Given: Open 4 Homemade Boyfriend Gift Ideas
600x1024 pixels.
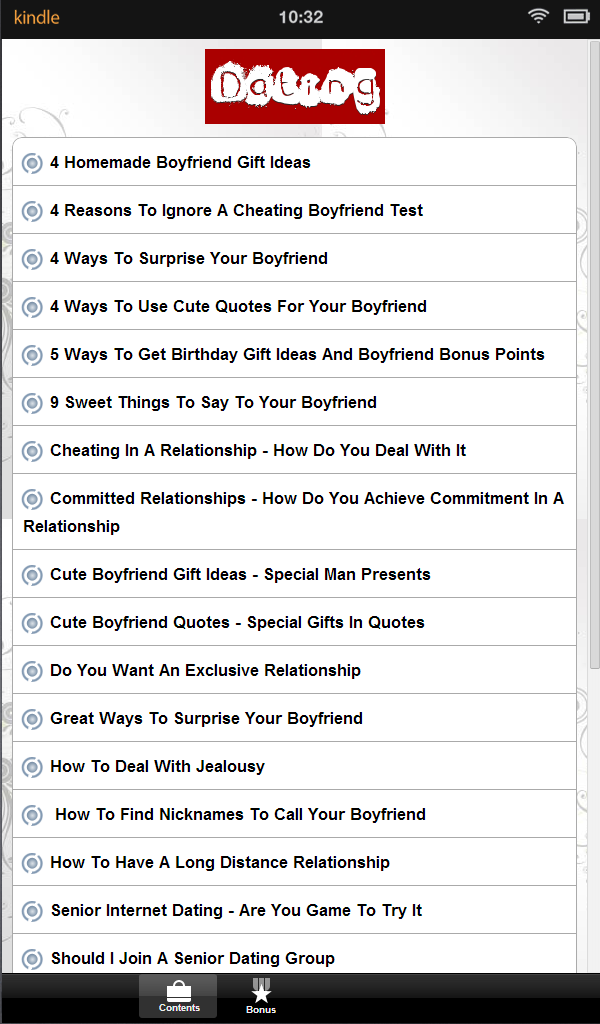Looking at the screenshot, I should point(180,162).
